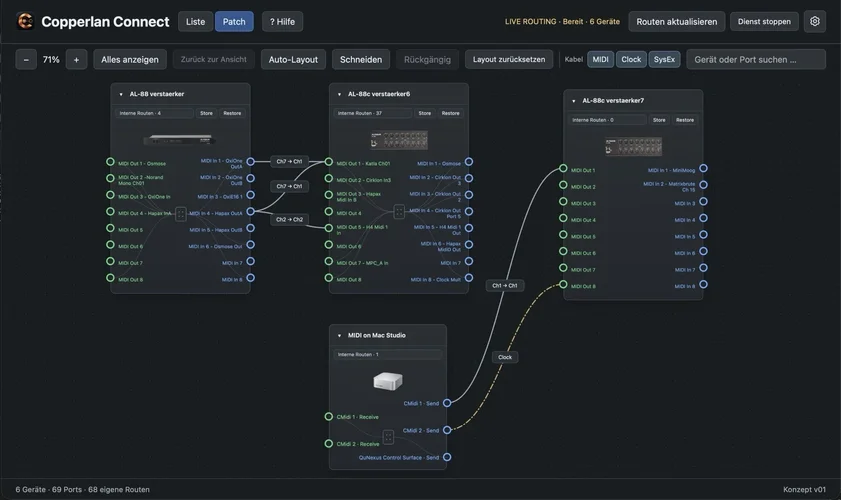Viewport: 841px width, 500px height.
Task: Click the internal router node in AL-88c verstaerker6
Action: (x=399, y=211)
